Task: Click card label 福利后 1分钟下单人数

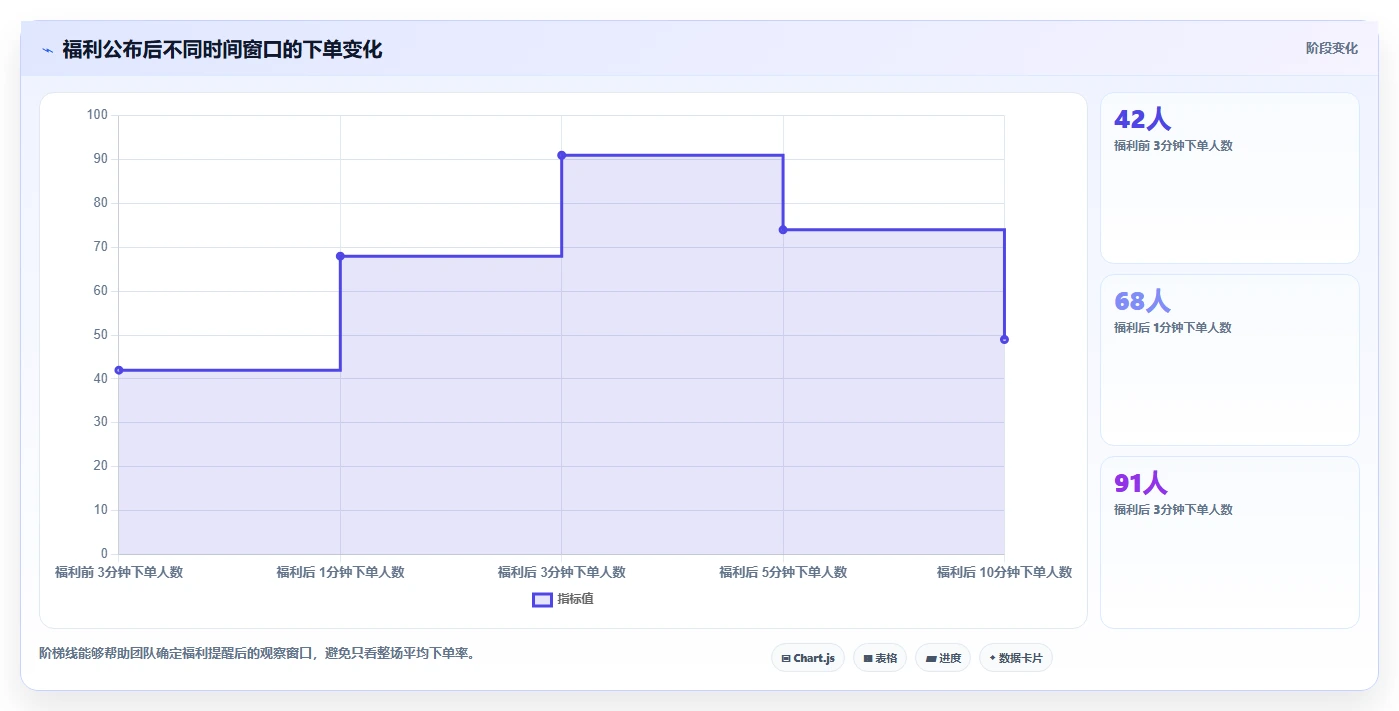Action: pyautogui.click(x=1173, y=328)
